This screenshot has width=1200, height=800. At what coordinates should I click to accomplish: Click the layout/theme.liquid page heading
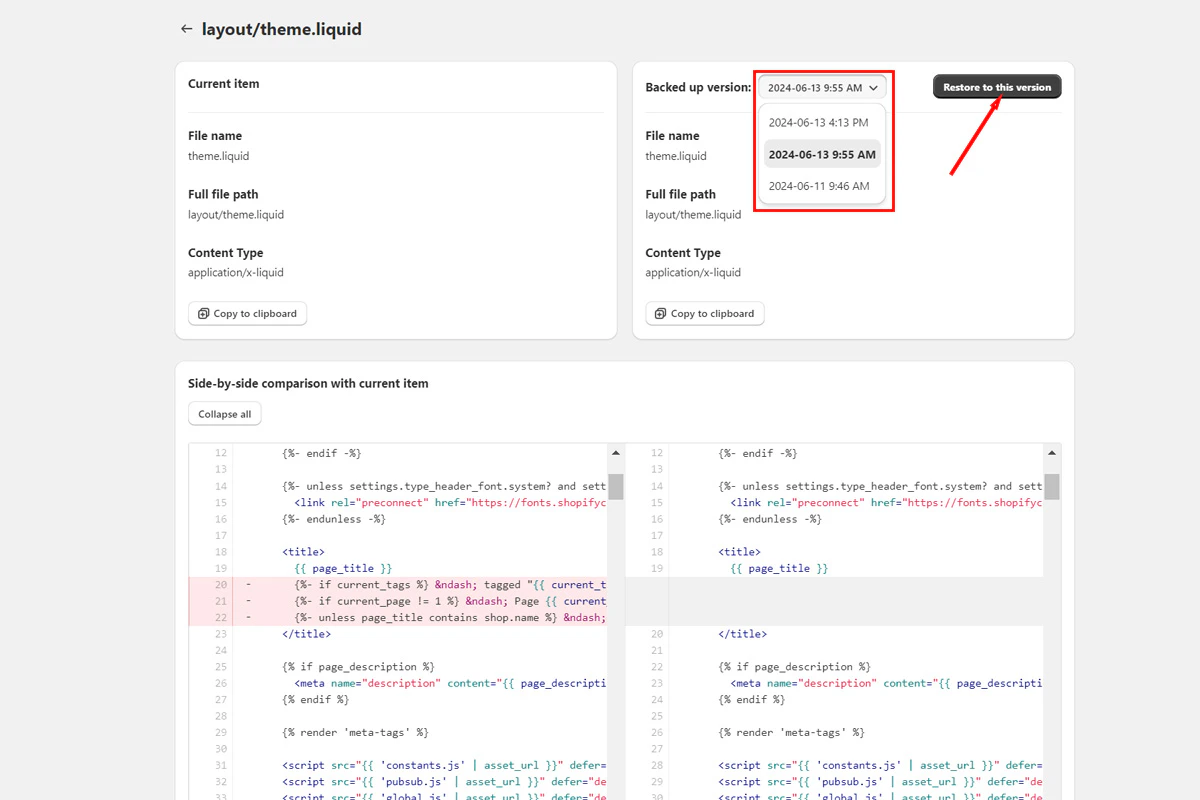(x=282, y=29)
